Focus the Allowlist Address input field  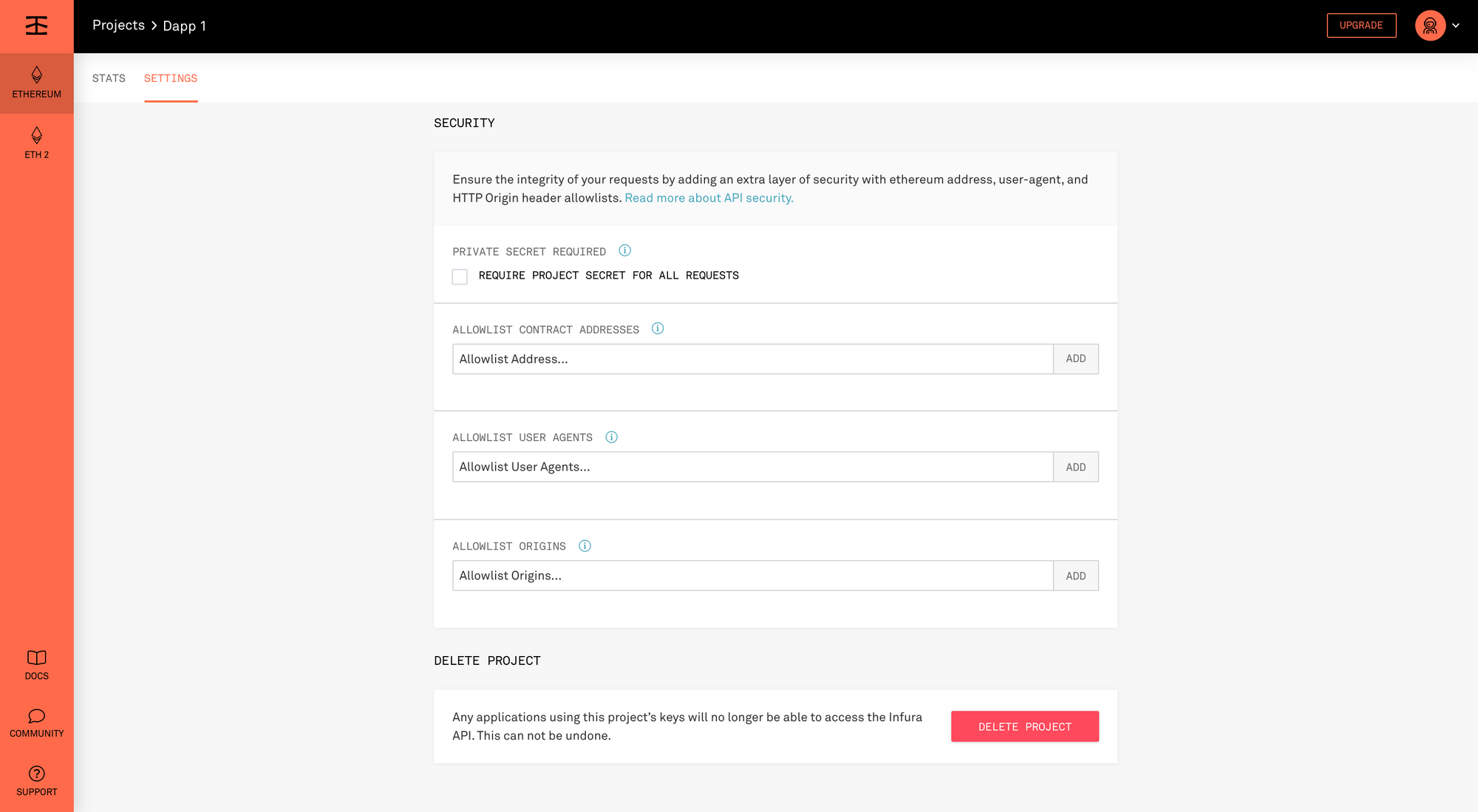click(x=752, y=359)
